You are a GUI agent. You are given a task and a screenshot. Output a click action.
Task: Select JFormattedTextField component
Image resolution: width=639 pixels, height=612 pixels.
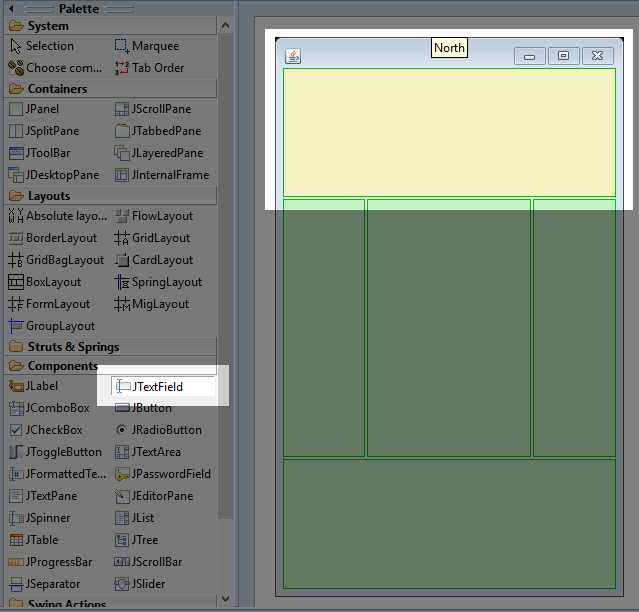click(x=57, y=474)
